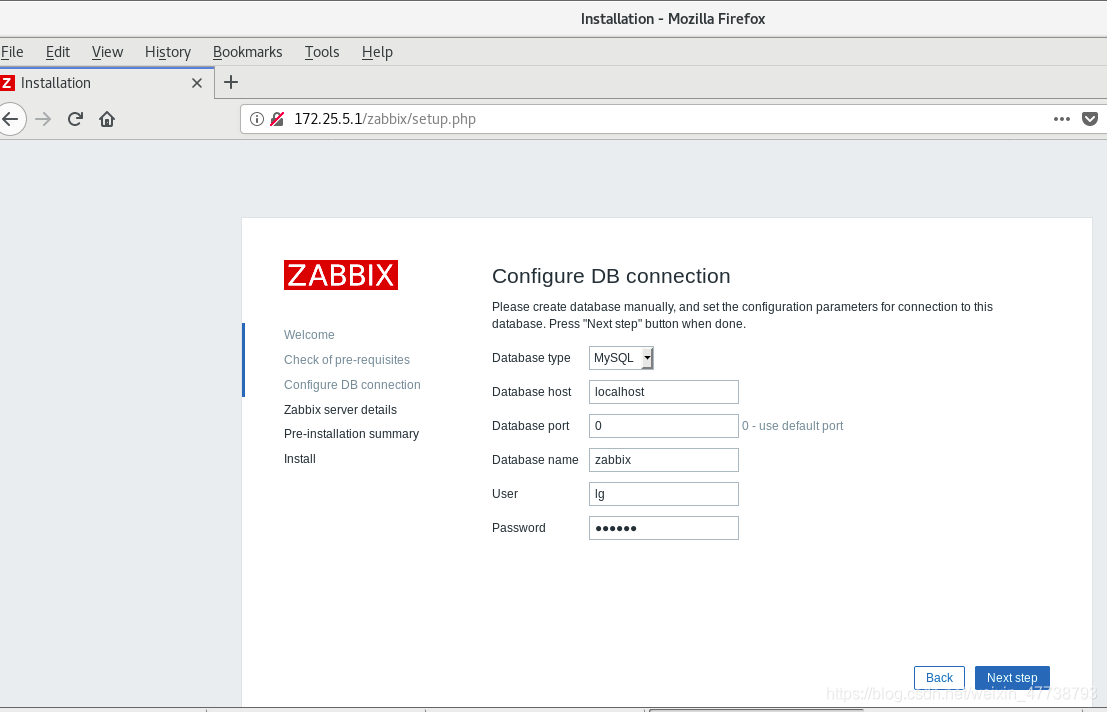Click the User label
Viewport: 1107px width, 712px height.
click(x=505, y=494)
